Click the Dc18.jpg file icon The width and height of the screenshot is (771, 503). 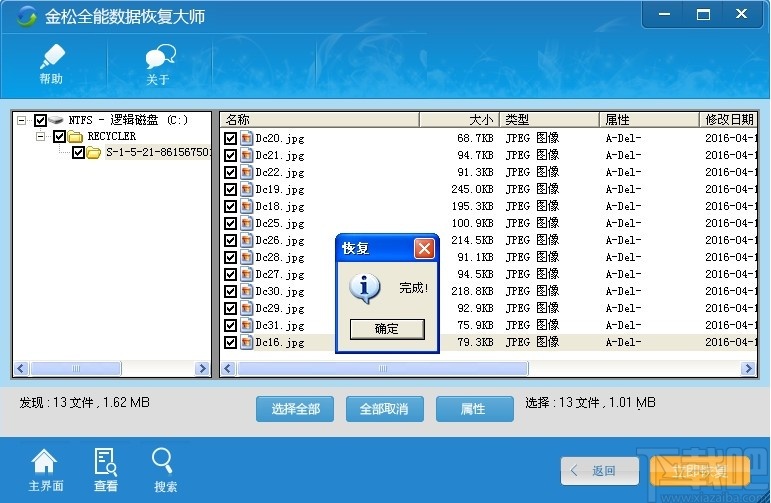click(246, 207)
